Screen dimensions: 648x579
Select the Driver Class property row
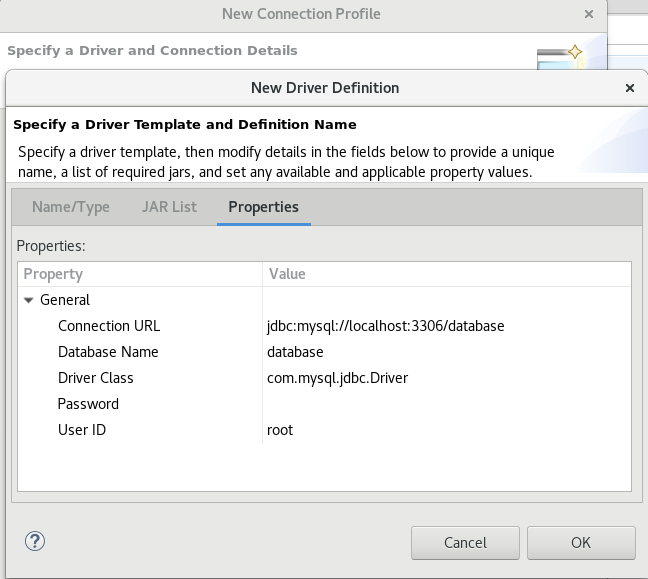coord(324,378)
